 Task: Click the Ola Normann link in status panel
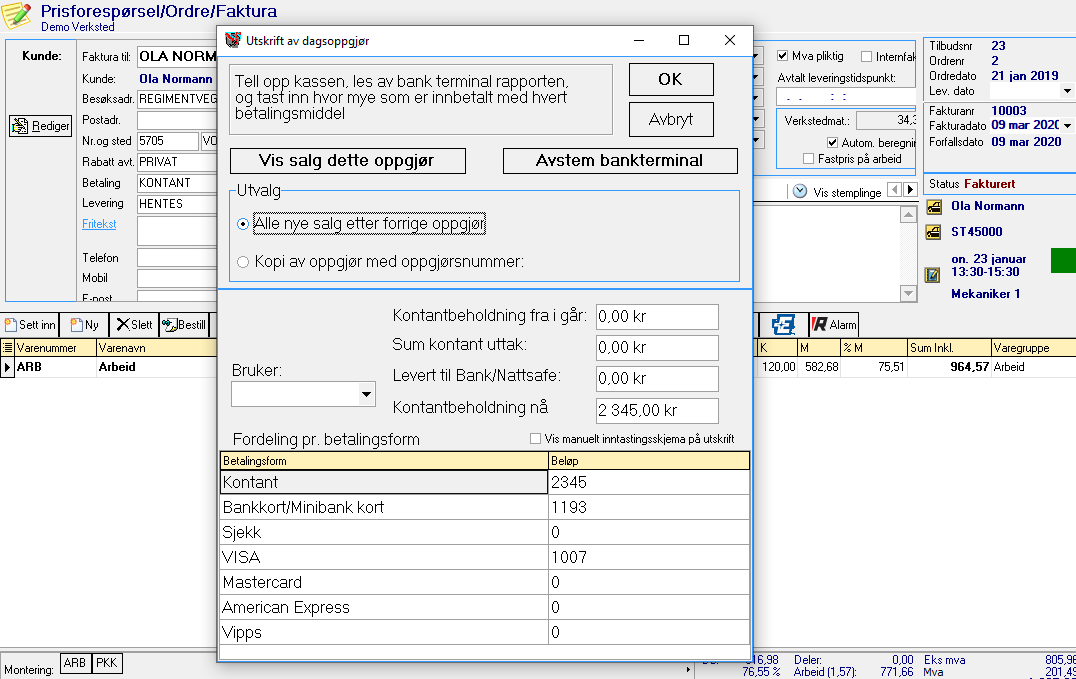[987, 206]
